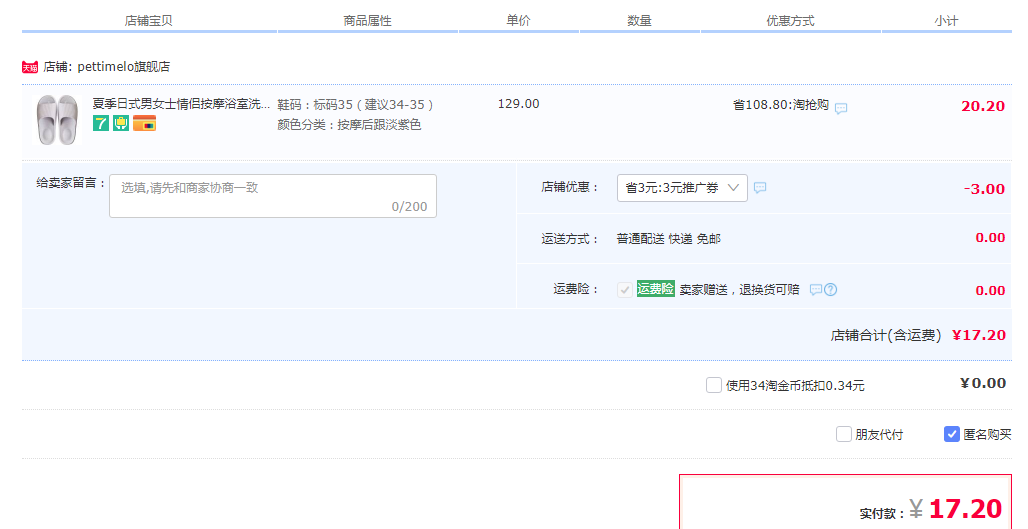Click the green shield guarantee badge icon
Image resolution: width=1028 pixels, height=529 pixels.
tap(121, 123)
